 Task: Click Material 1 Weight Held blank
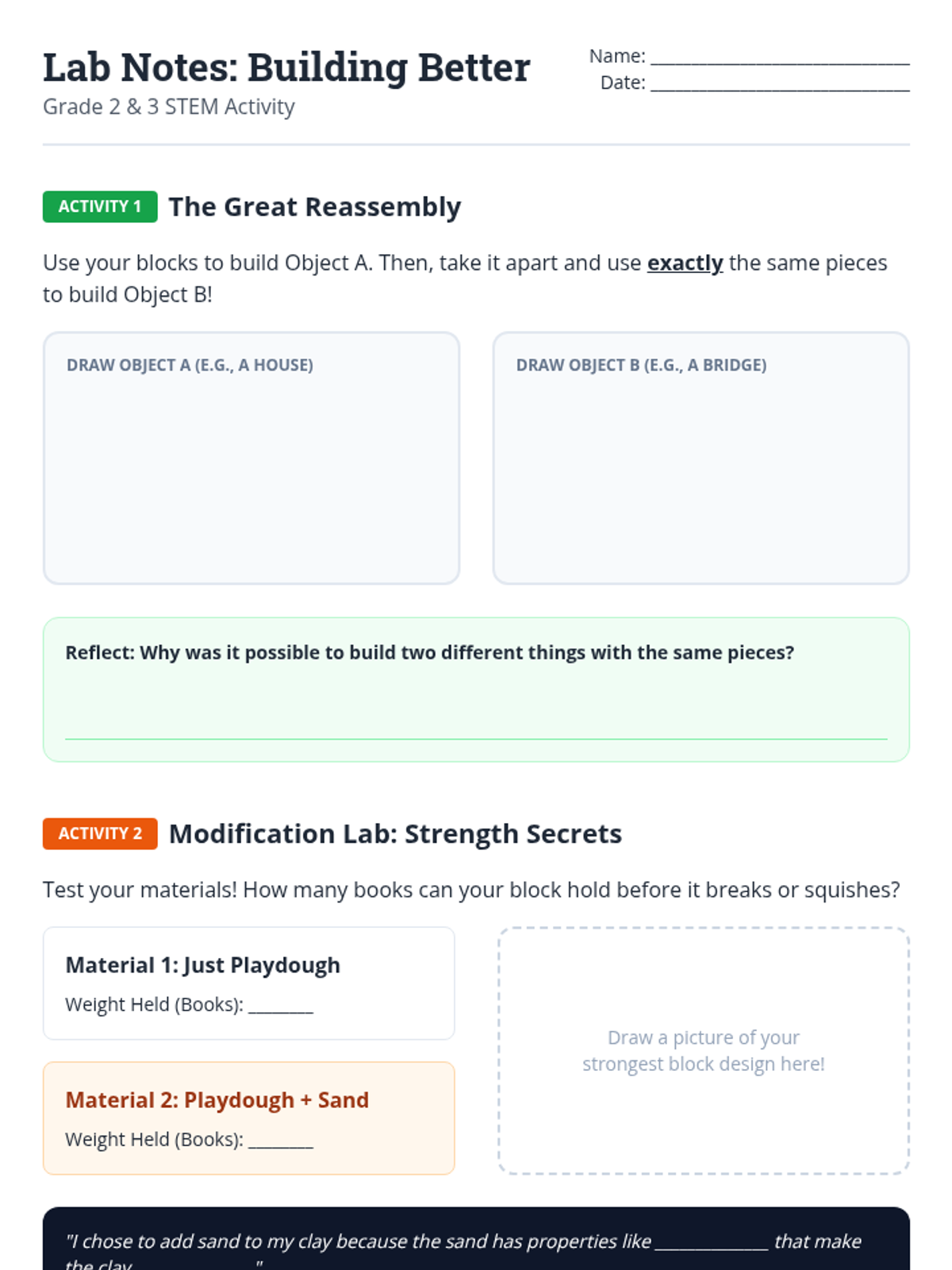pos(281,1006)
